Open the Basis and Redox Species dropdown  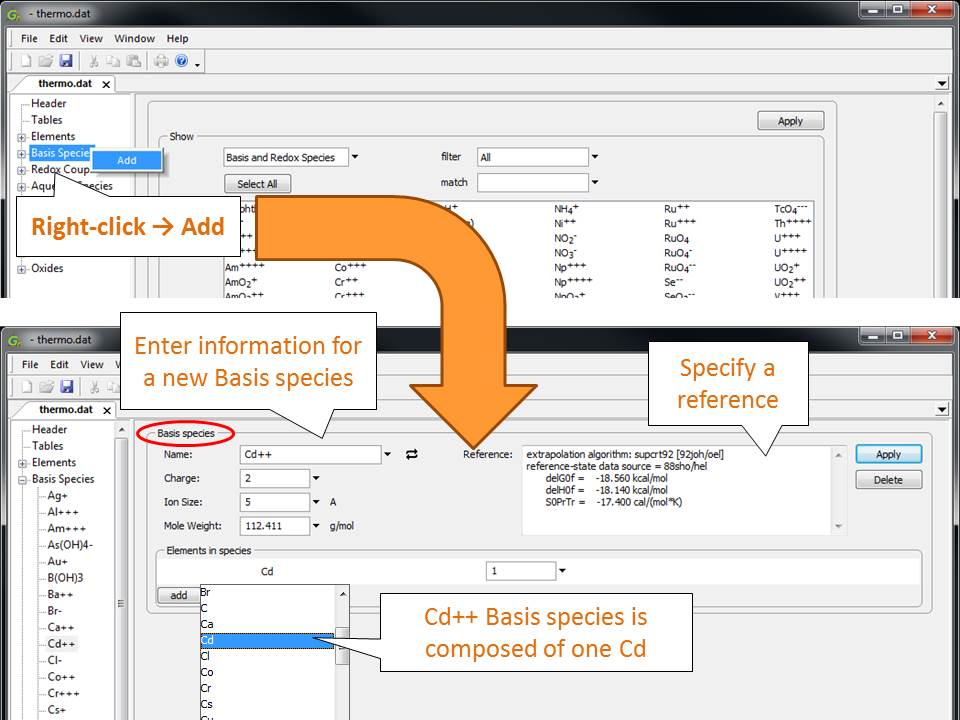354,157
